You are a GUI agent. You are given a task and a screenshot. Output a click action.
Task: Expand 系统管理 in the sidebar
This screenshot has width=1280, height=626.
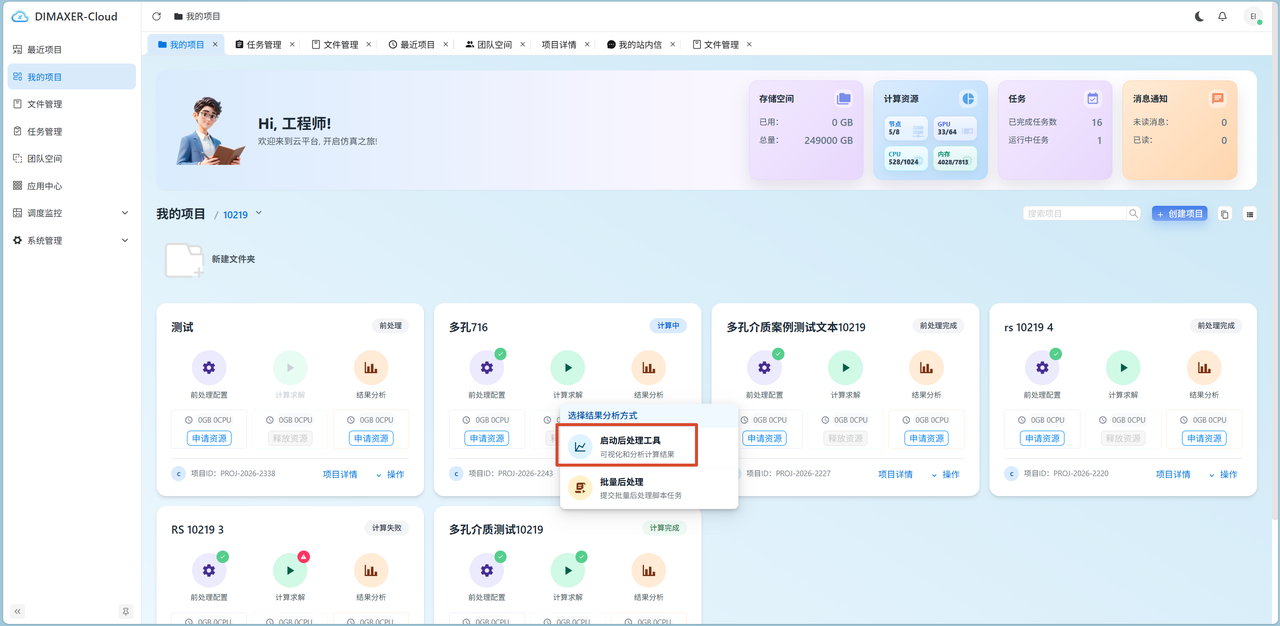coord(71,240)
